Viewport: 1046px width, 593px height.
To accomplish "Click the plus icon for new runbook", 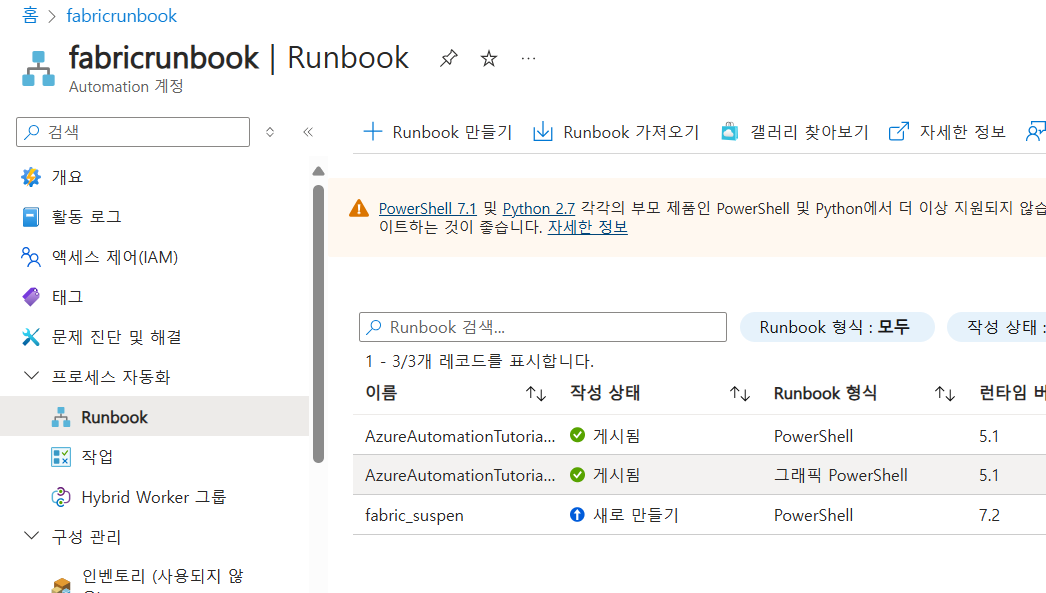I will (373, 131).
